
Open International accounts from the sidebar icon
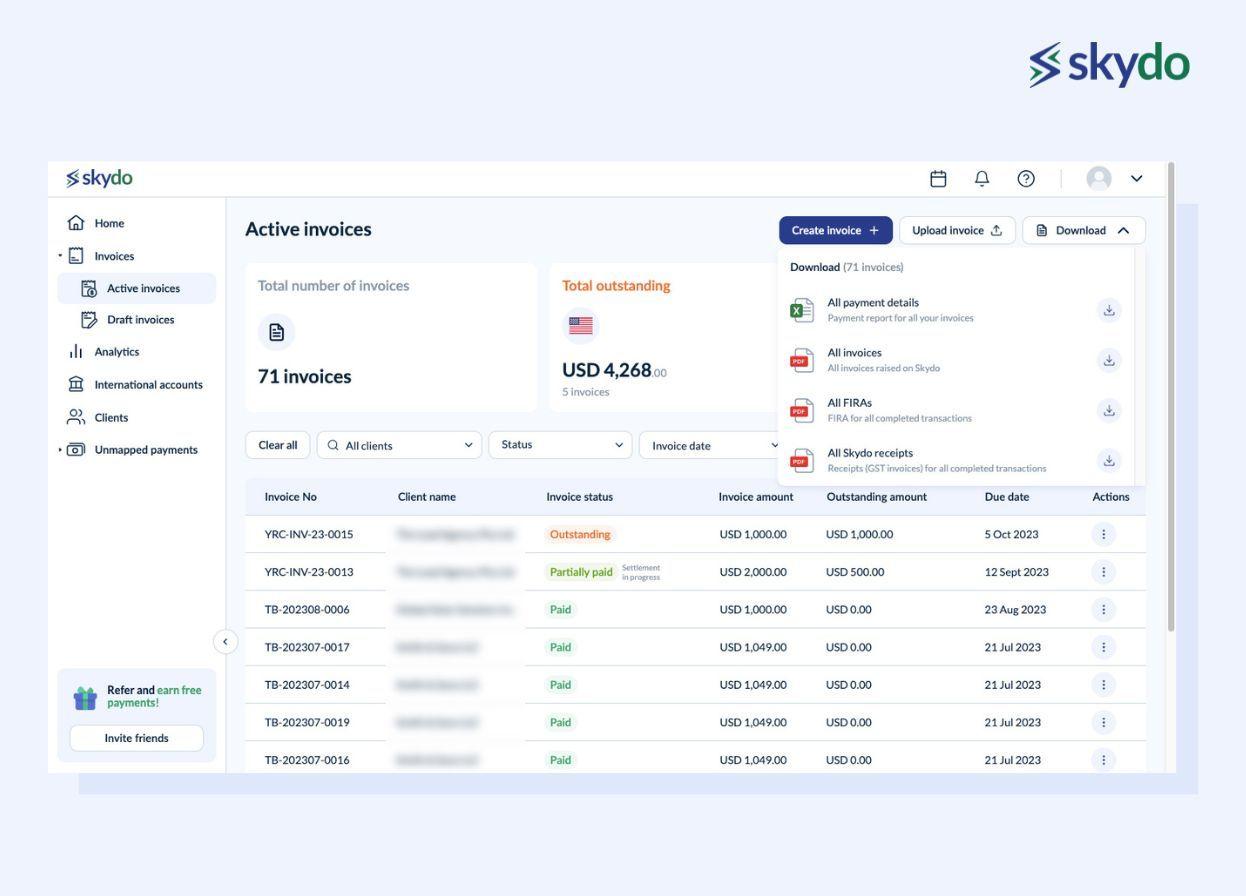pos(75,384)
